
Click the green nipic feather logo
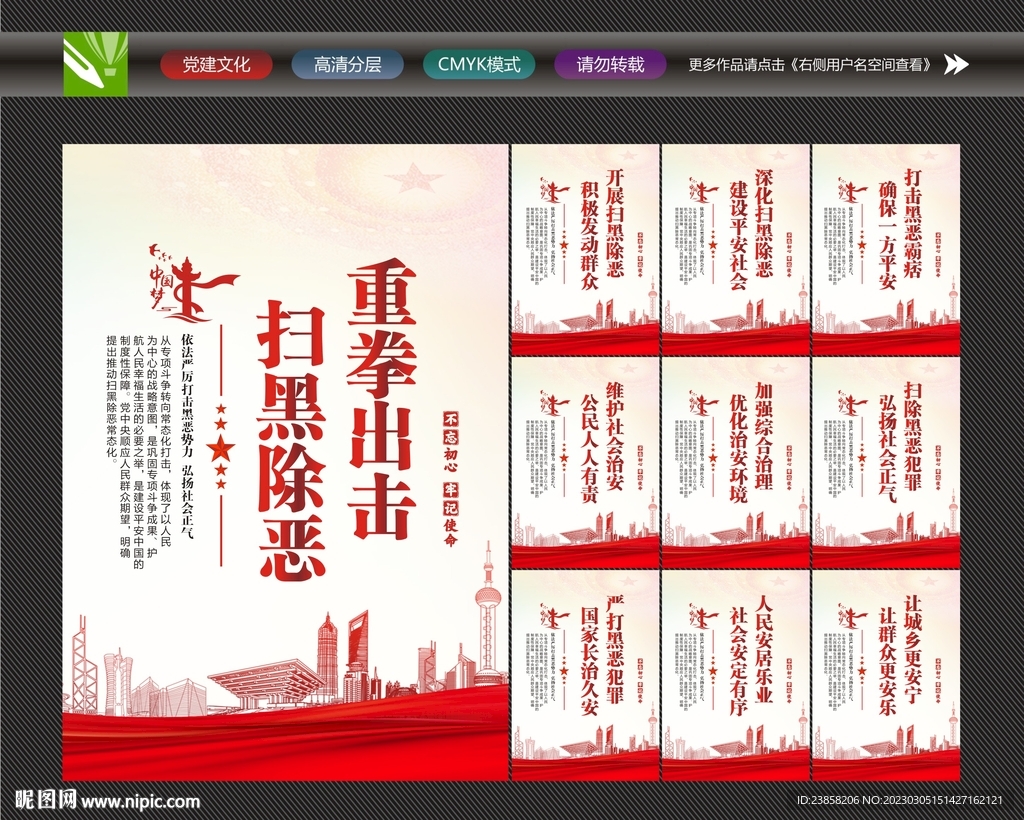pos(95,64)
